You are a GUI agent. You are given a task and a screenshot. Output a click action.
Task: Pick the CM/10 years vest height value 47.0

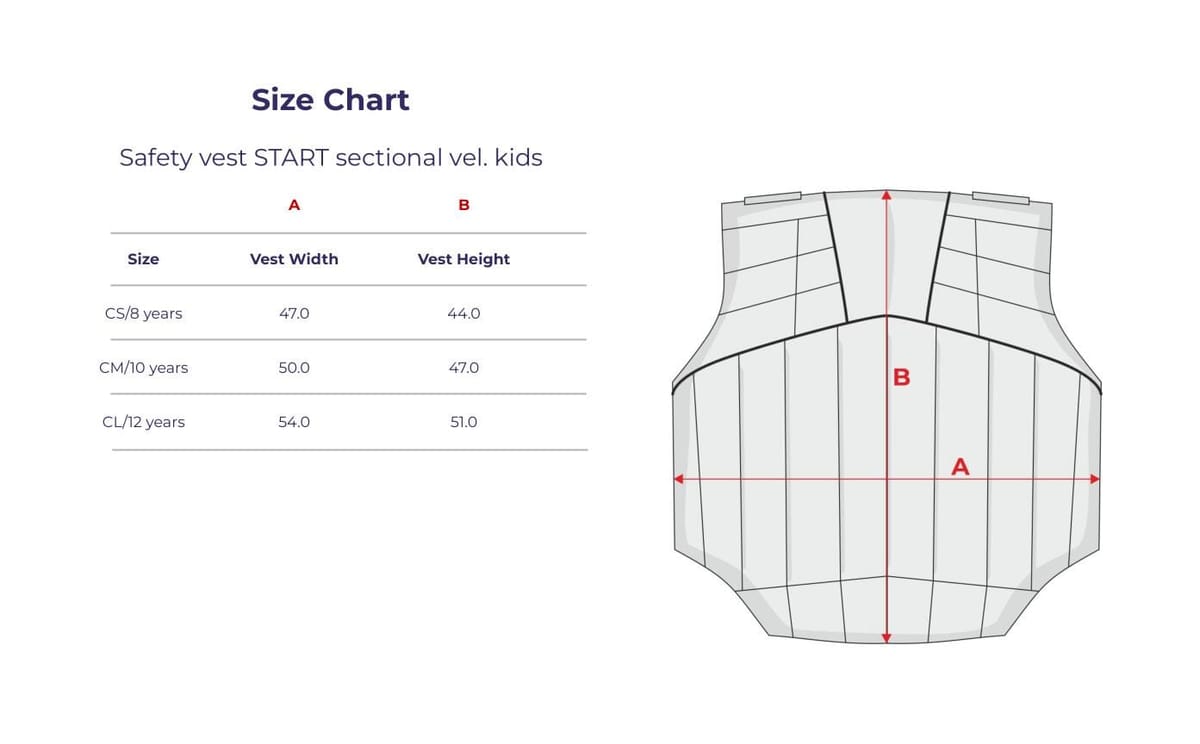click(x=464, y=367)
